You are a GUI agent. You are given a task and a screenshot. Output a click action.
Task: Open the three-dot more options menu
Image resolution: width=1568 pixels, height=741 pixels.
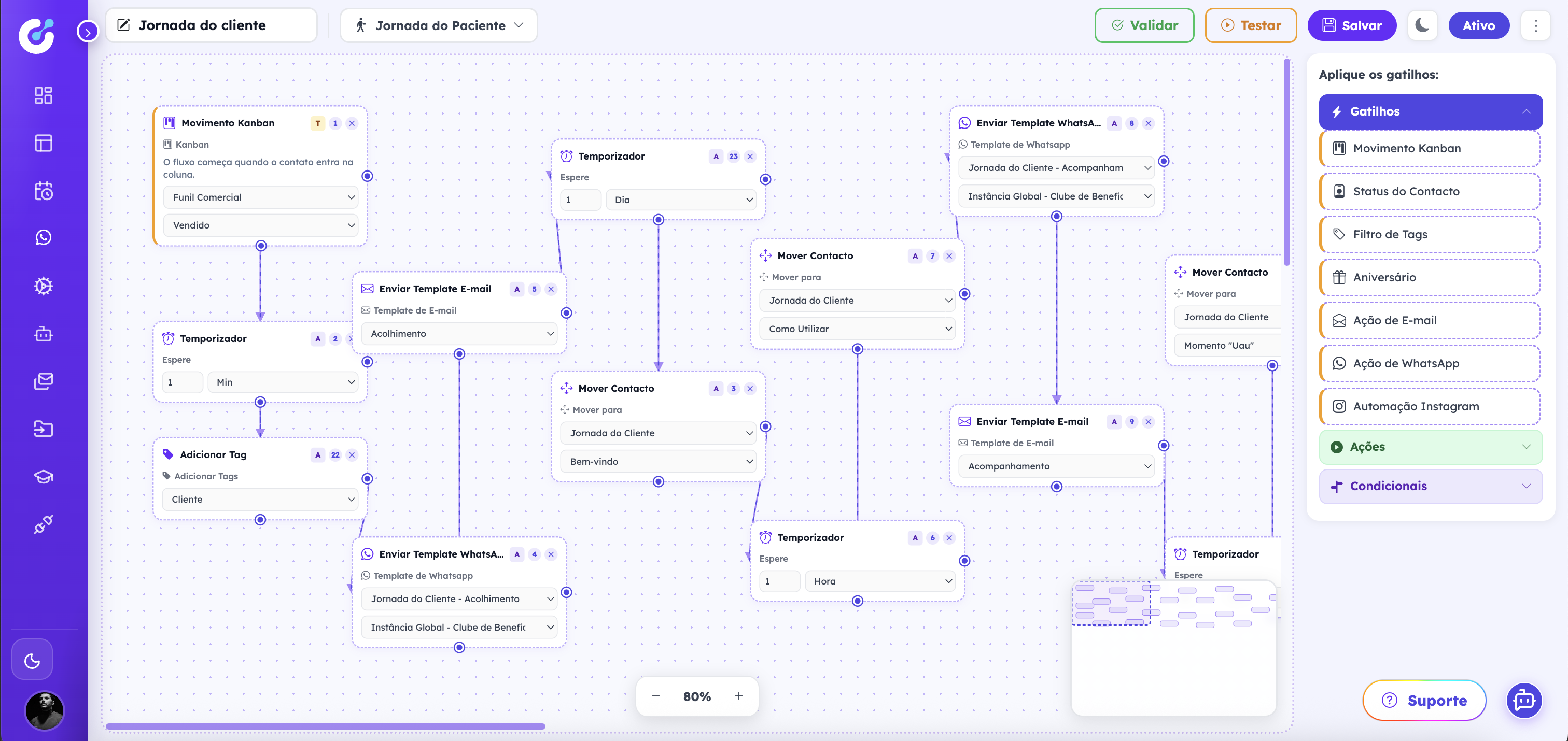click(x=1535, y=25)
